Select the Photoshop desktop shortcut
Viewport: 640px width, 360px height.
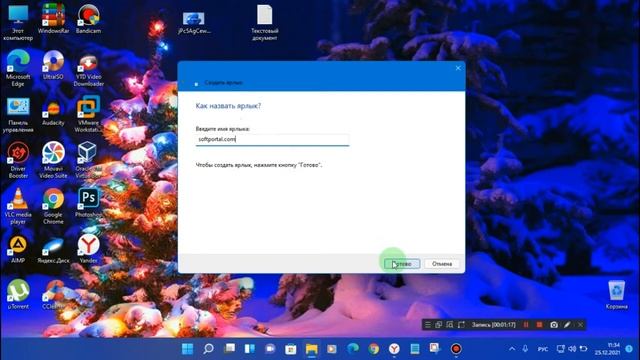(x=88, y=203)
